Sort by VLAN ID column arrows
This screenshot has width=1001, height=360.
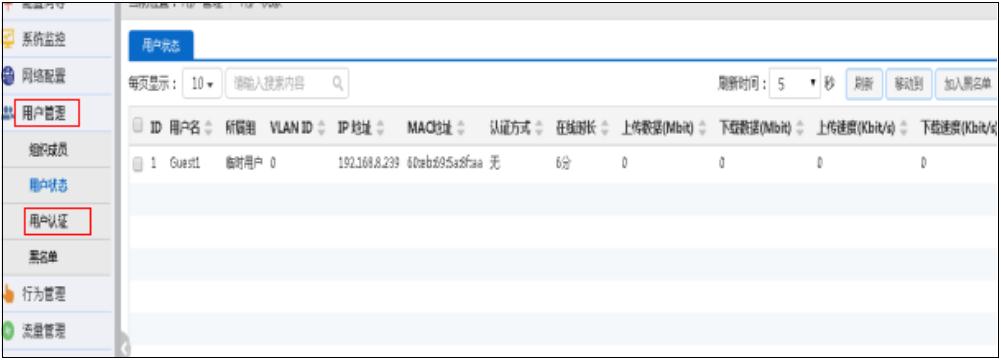click(x=321, y=128)
